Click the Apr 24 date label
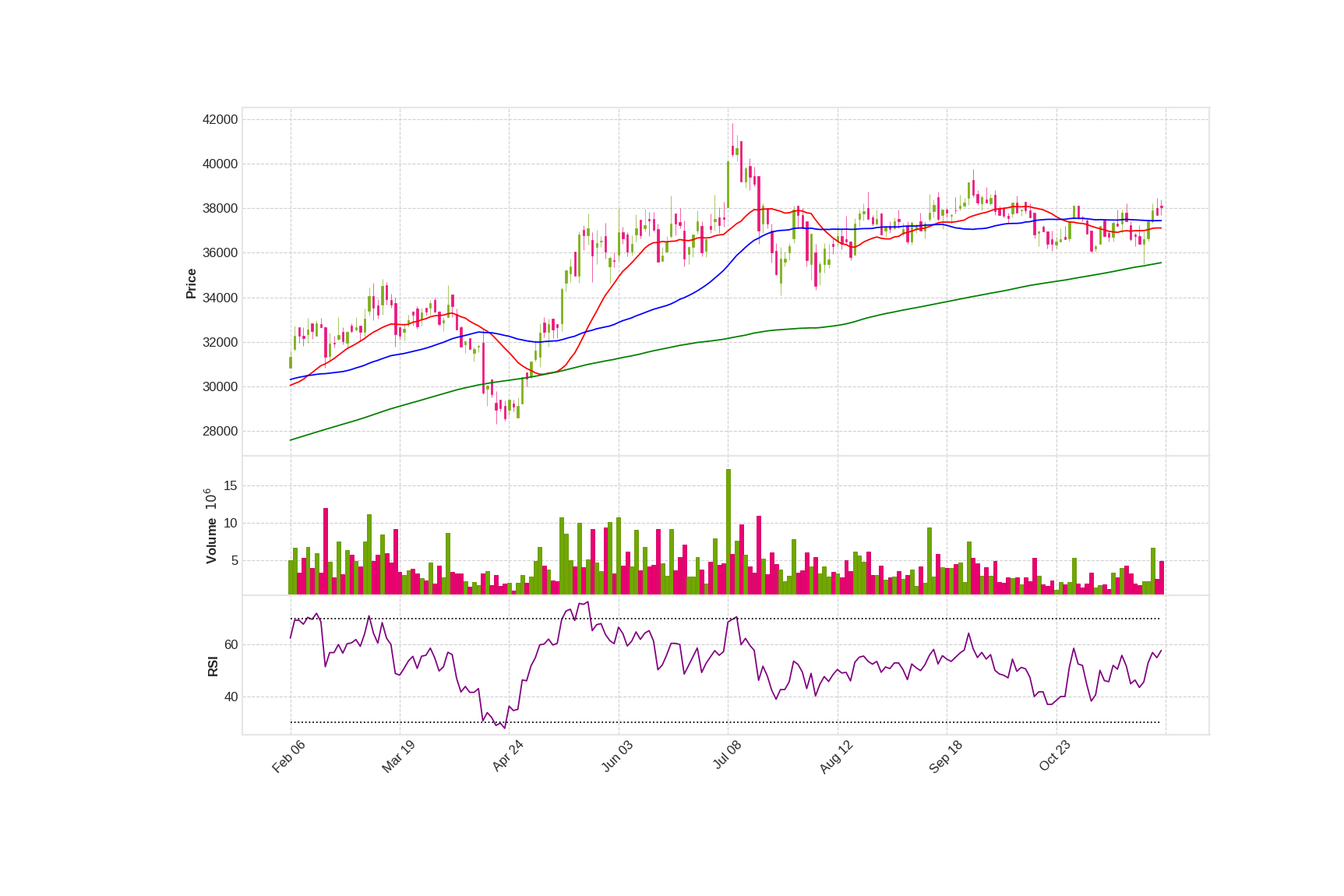 [x=507, y=757]
